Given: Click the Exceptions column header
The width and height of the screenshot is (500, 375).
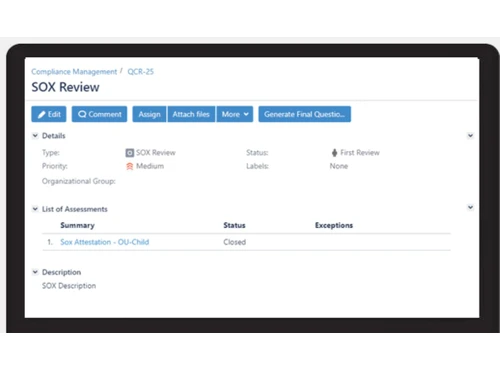Looking at the screenshot, I should 334,225.
